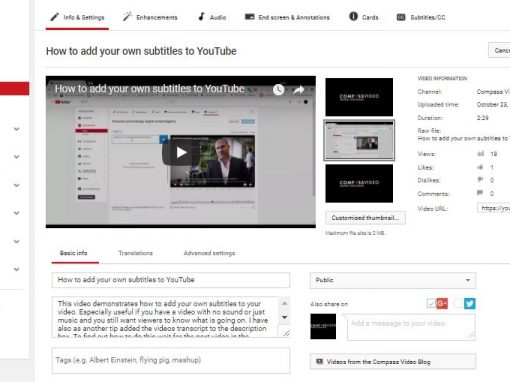Go to End screen & Annotations tab
Screen dimensions: 510x382
[287, 17]
